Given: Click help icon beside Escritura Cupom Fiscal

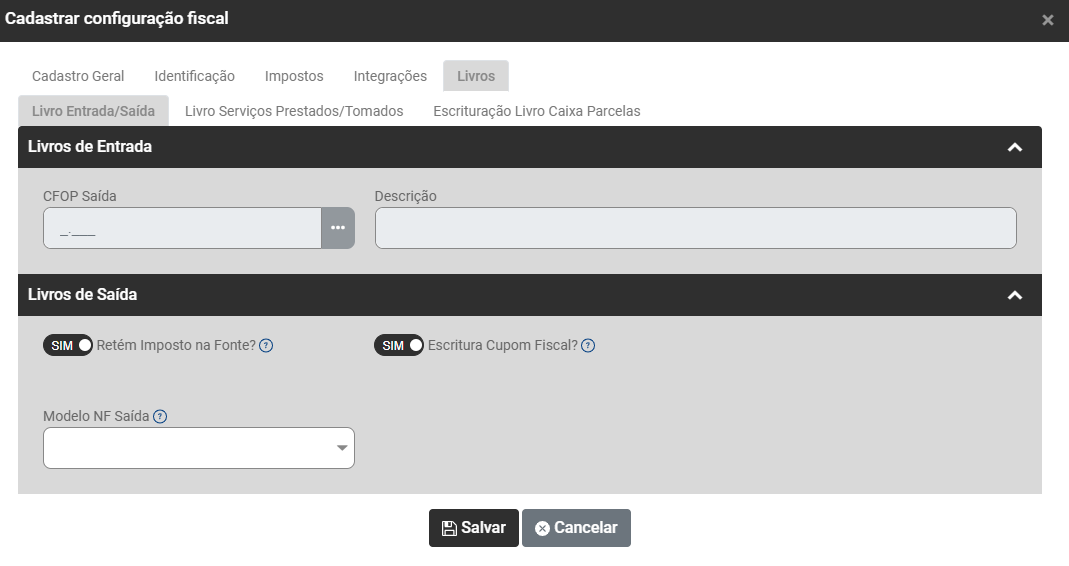Looking at the screenshot, I should pyautogui.click(x=588, y=346).
